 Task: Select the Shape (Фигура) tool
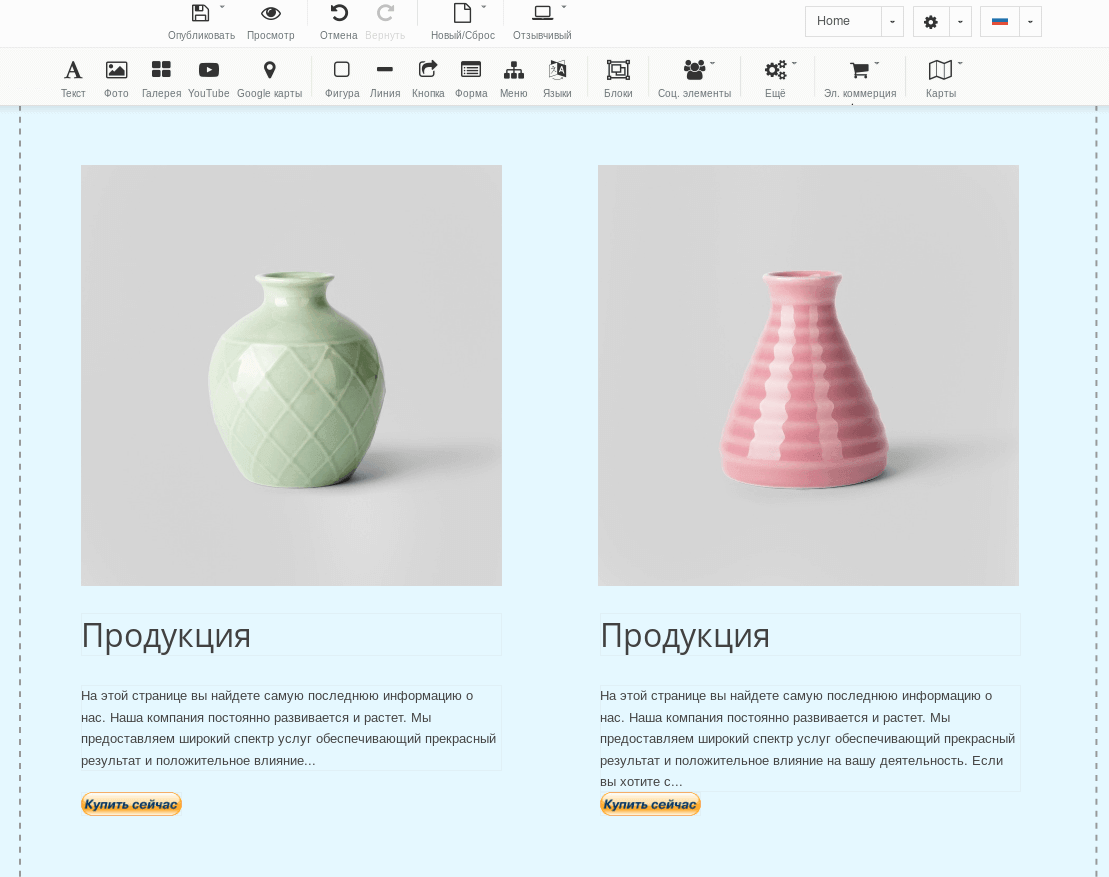[x=342, y=79]
